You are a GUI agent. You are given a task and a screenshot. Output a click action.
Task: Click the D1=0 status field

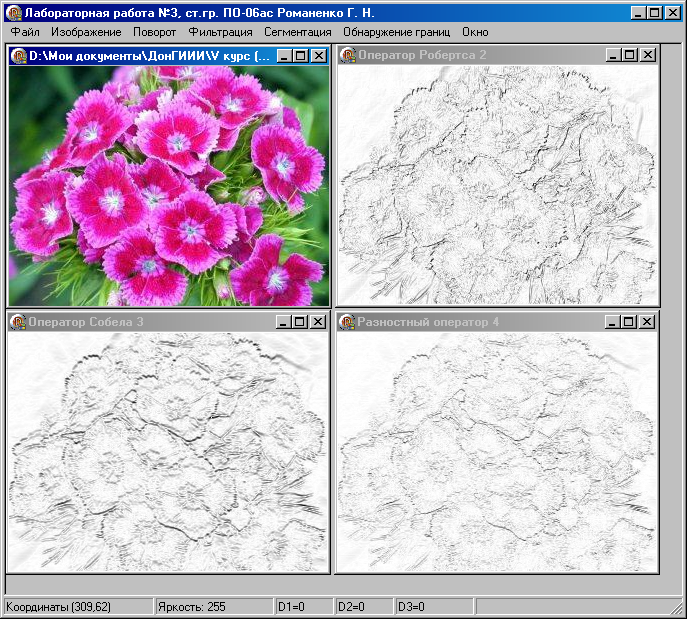(x=304, y=607)
